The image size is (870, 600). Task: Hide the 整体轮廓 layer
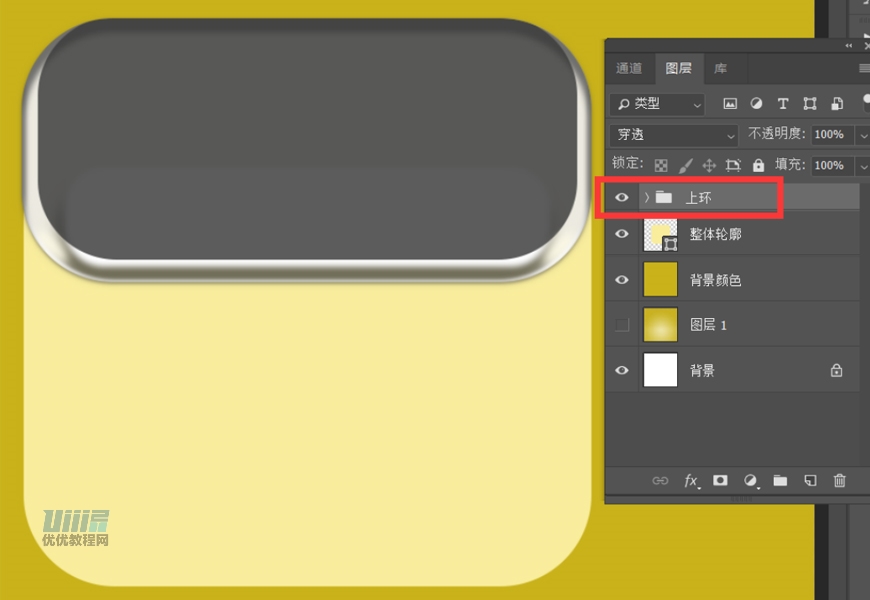coord(622,234)
